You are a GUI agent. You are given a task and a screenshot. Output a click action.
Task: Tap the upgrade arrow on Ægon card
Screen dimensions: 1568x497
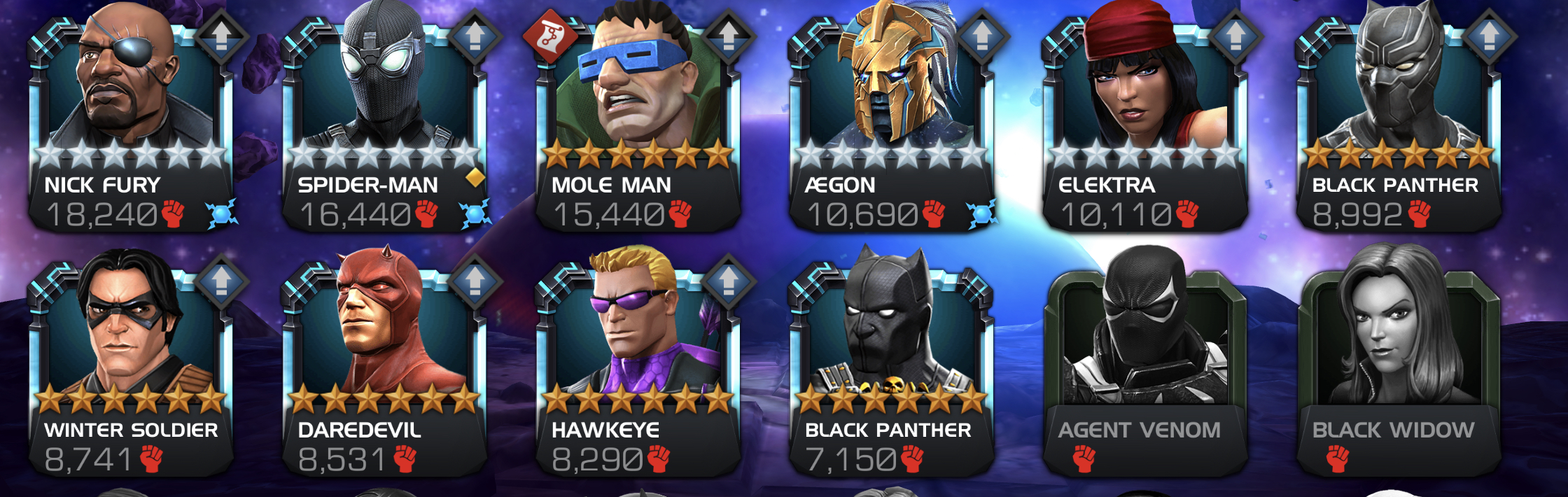point(982,36)
